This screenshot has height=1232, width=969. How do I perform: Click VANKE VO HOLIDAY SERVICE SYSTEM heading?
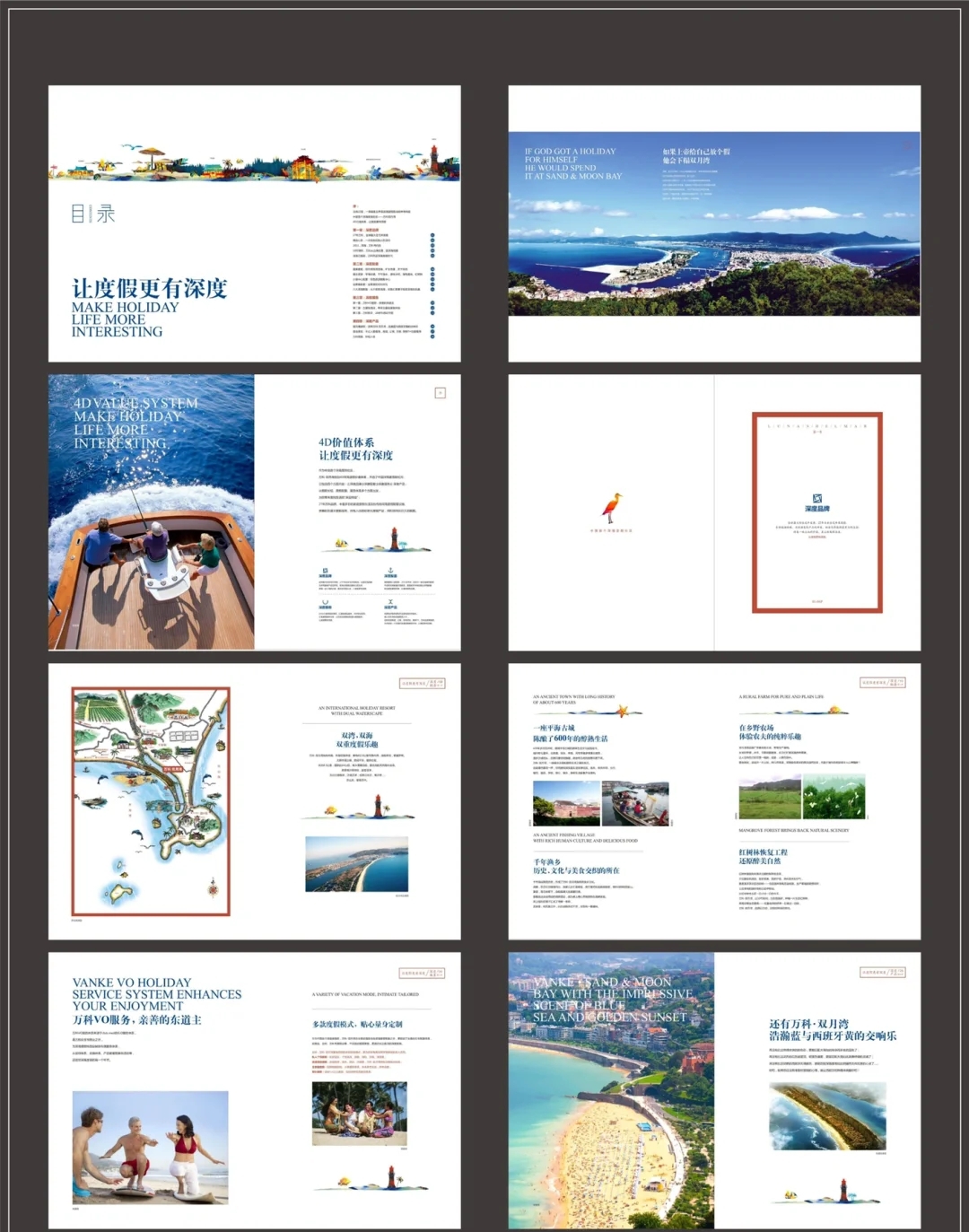tap(157, 994)
